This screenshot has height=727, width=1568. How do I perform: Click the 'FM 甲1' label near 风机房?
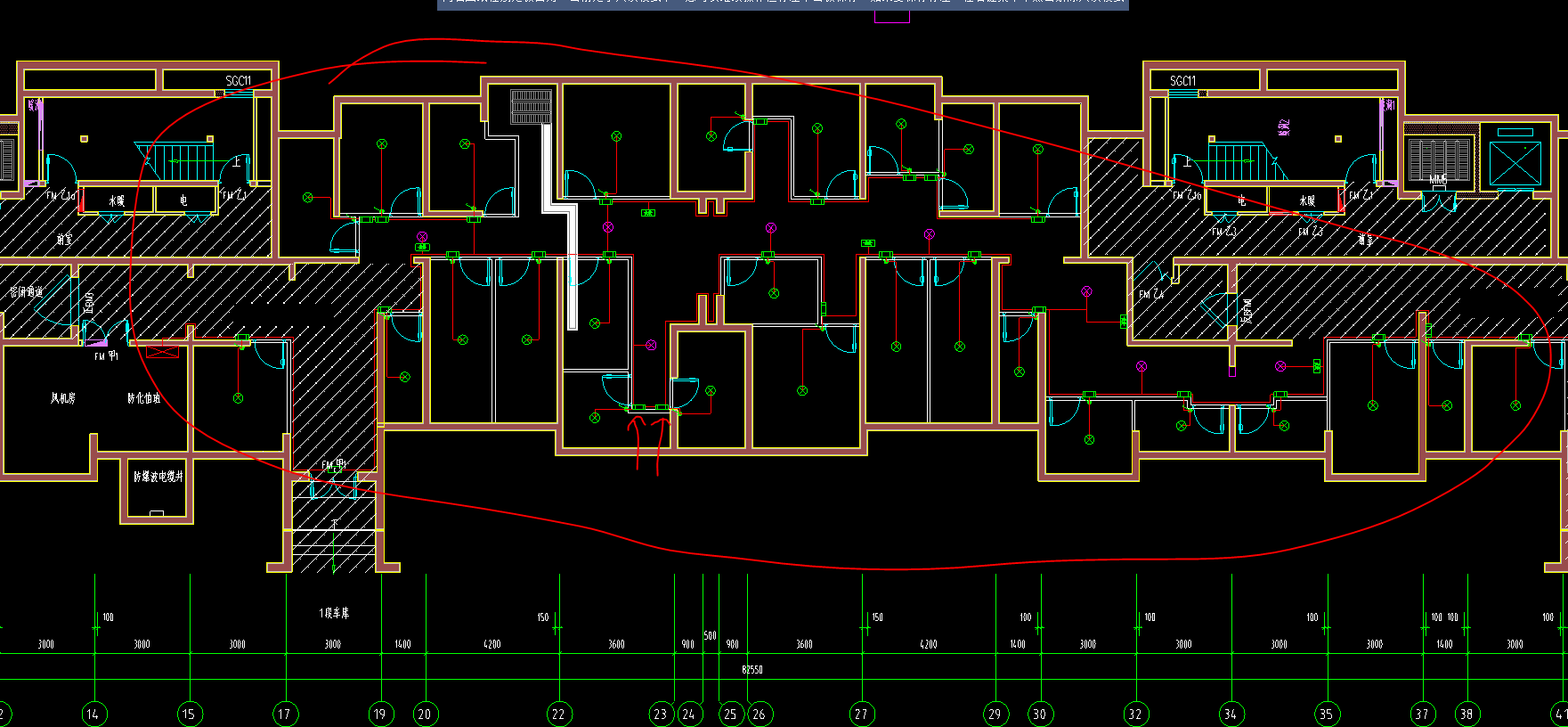pyautogui.click(x=106, y=356)
